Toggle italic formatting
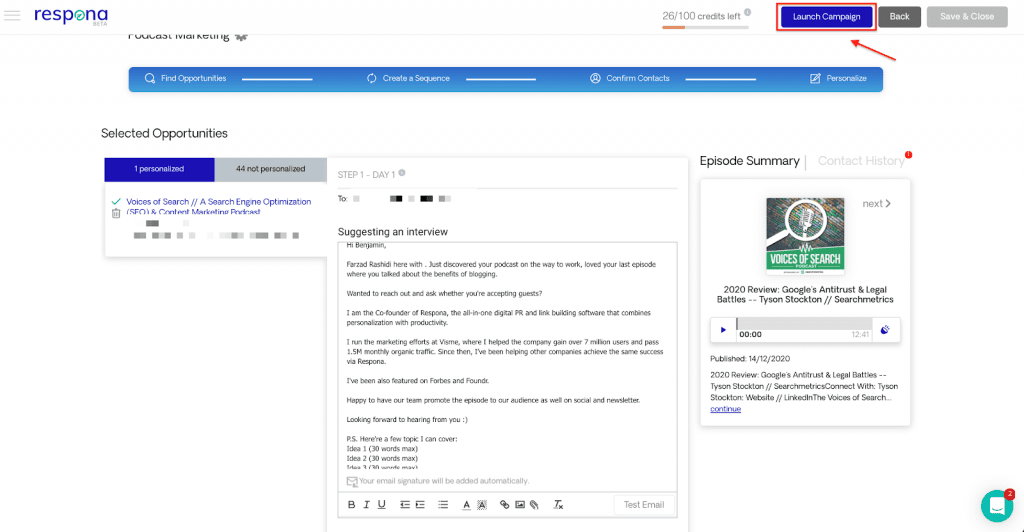Image resolution: width=1024 pixels, height=532 pixels. [366, 505]
